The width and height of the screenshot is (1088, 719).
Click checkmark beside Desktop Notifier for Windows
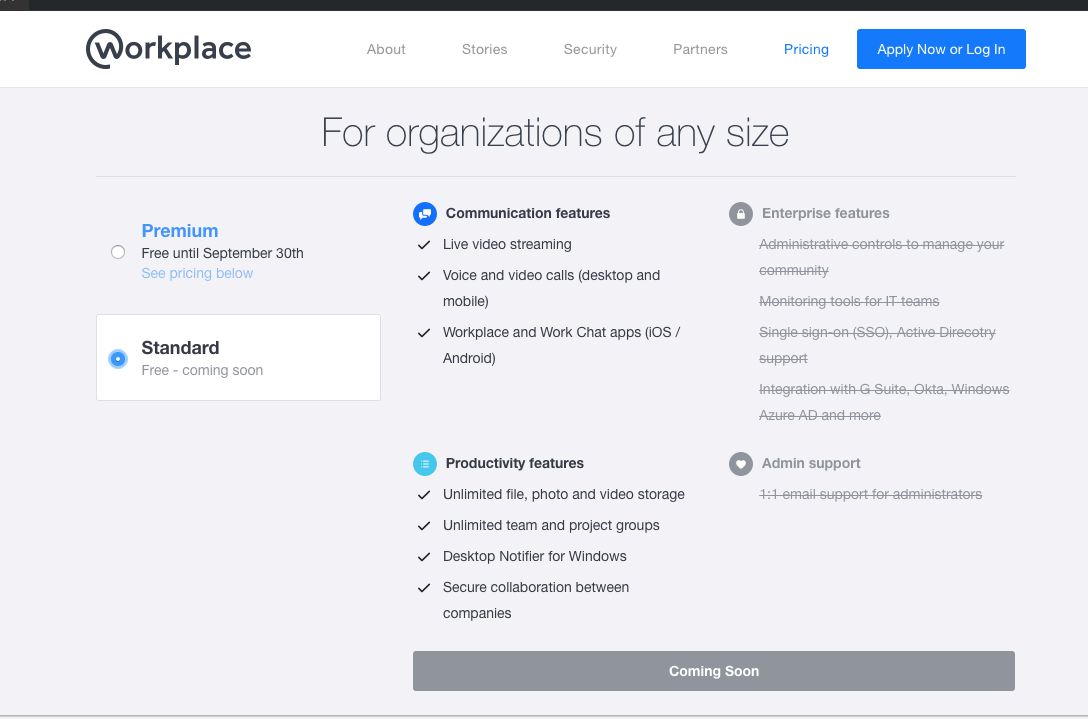pyautogui.click(x=424, y=556)
